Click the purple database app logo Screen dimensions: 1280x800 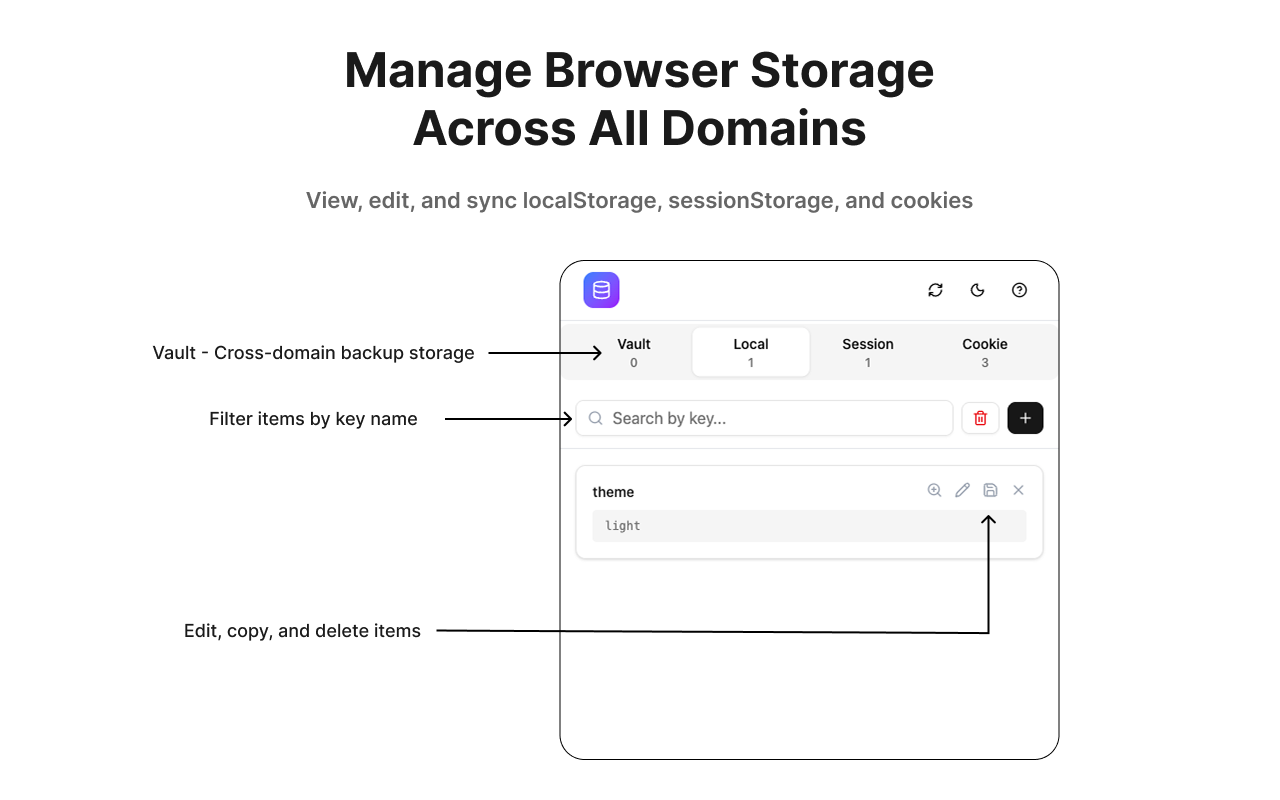[601, 290]
